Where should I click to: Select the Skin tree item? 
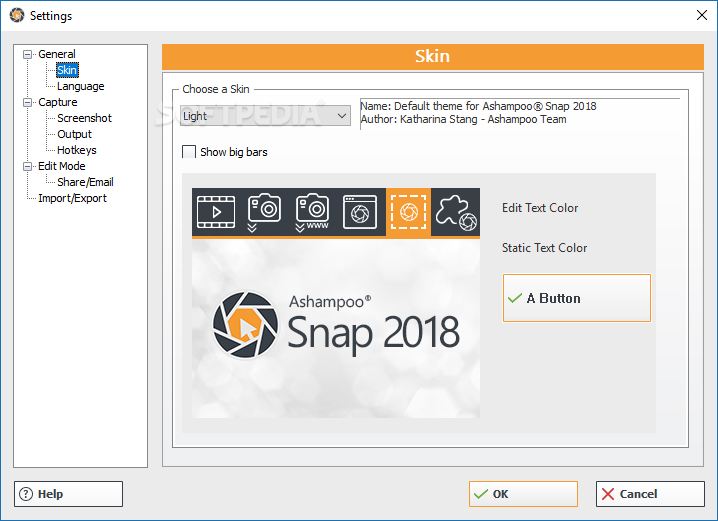pos(67,70)
